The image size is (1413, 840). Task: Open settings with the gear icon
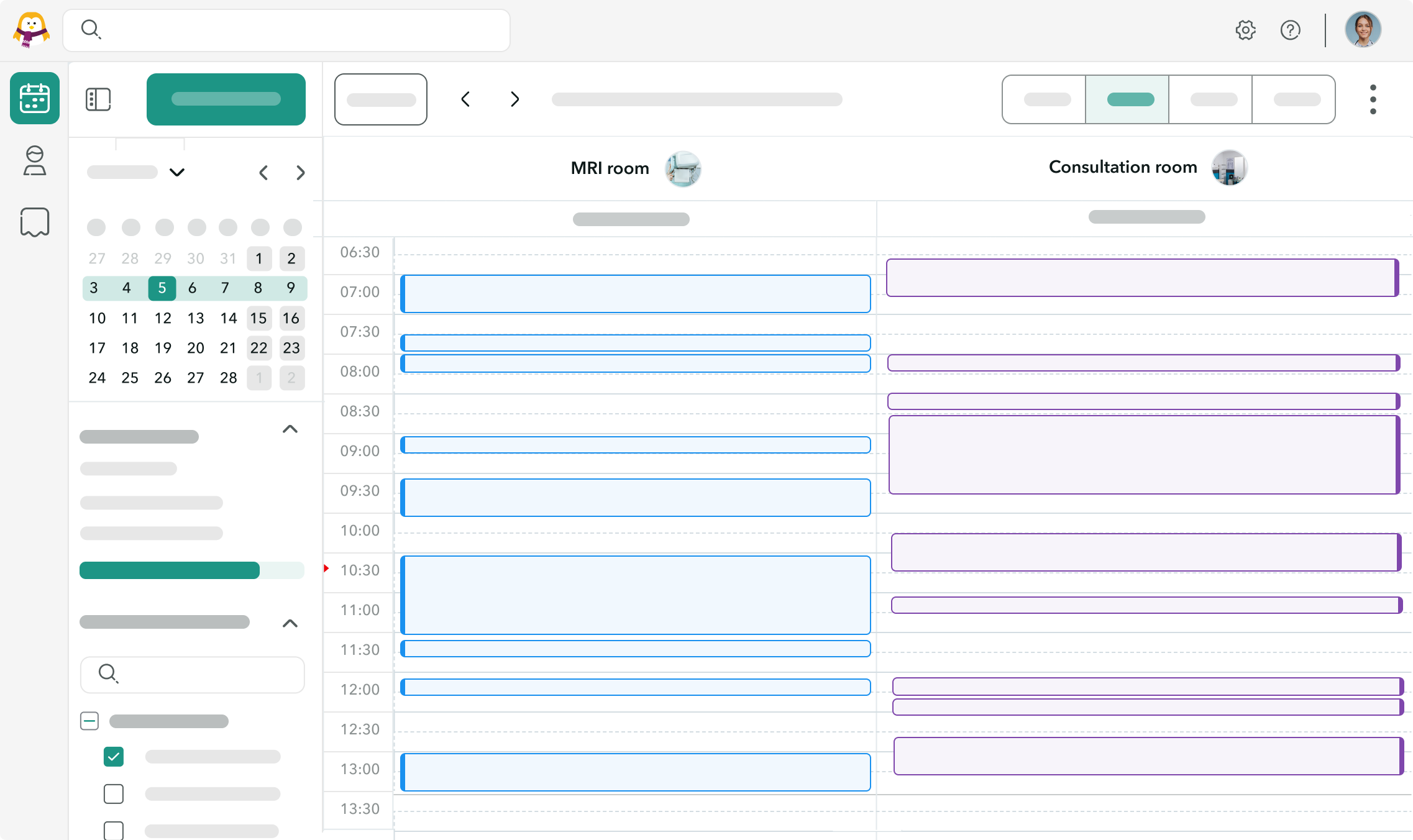(x=1245, y=30)
